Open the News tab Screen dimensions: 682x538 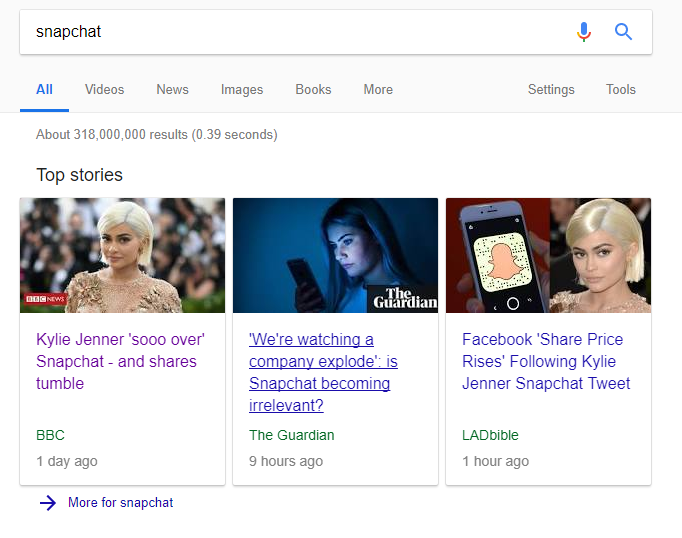[173, 90]
